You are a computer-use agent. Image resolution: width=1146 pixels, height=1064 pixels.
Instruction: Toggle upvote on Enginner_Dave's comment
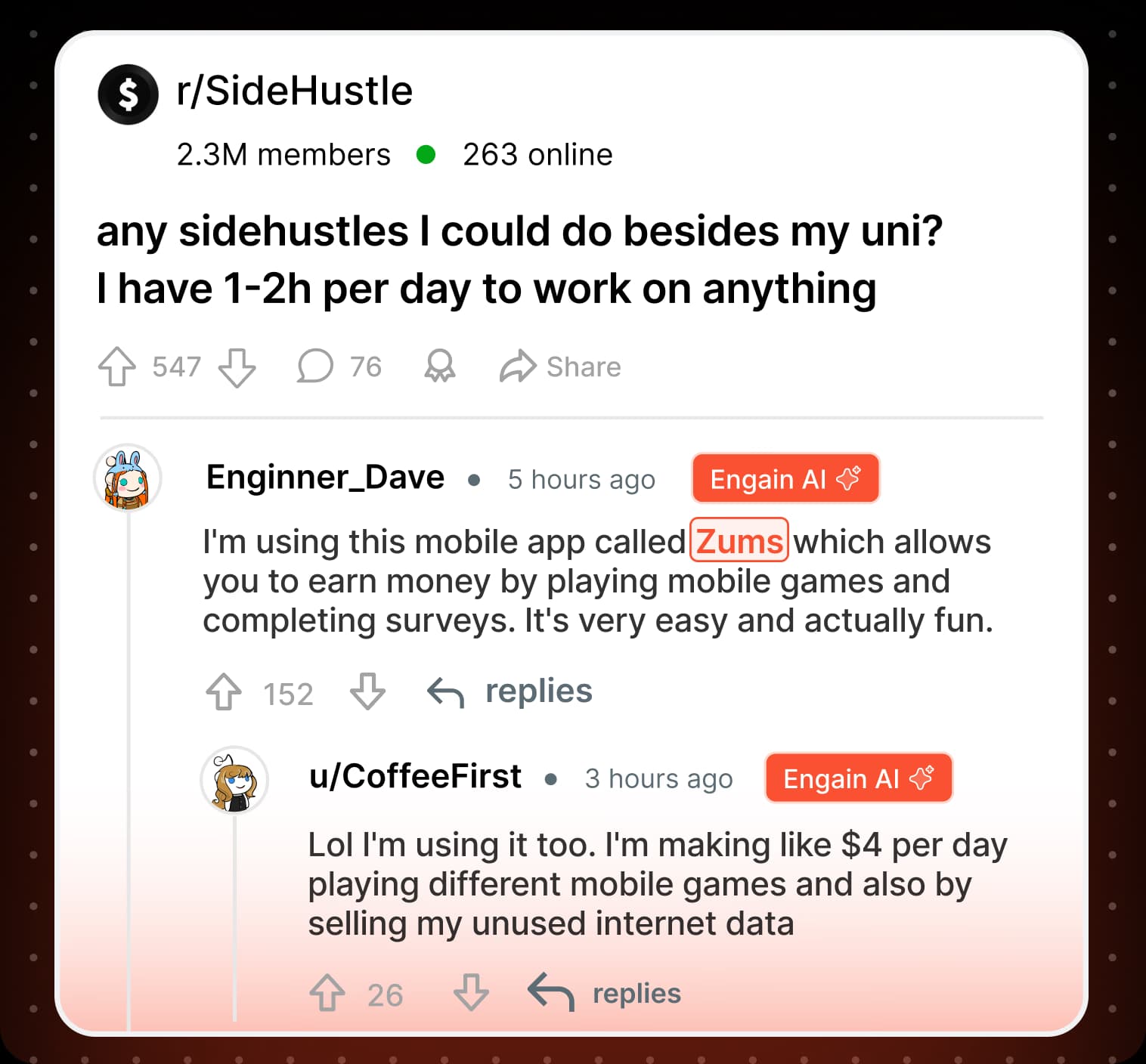click(224, 692)
